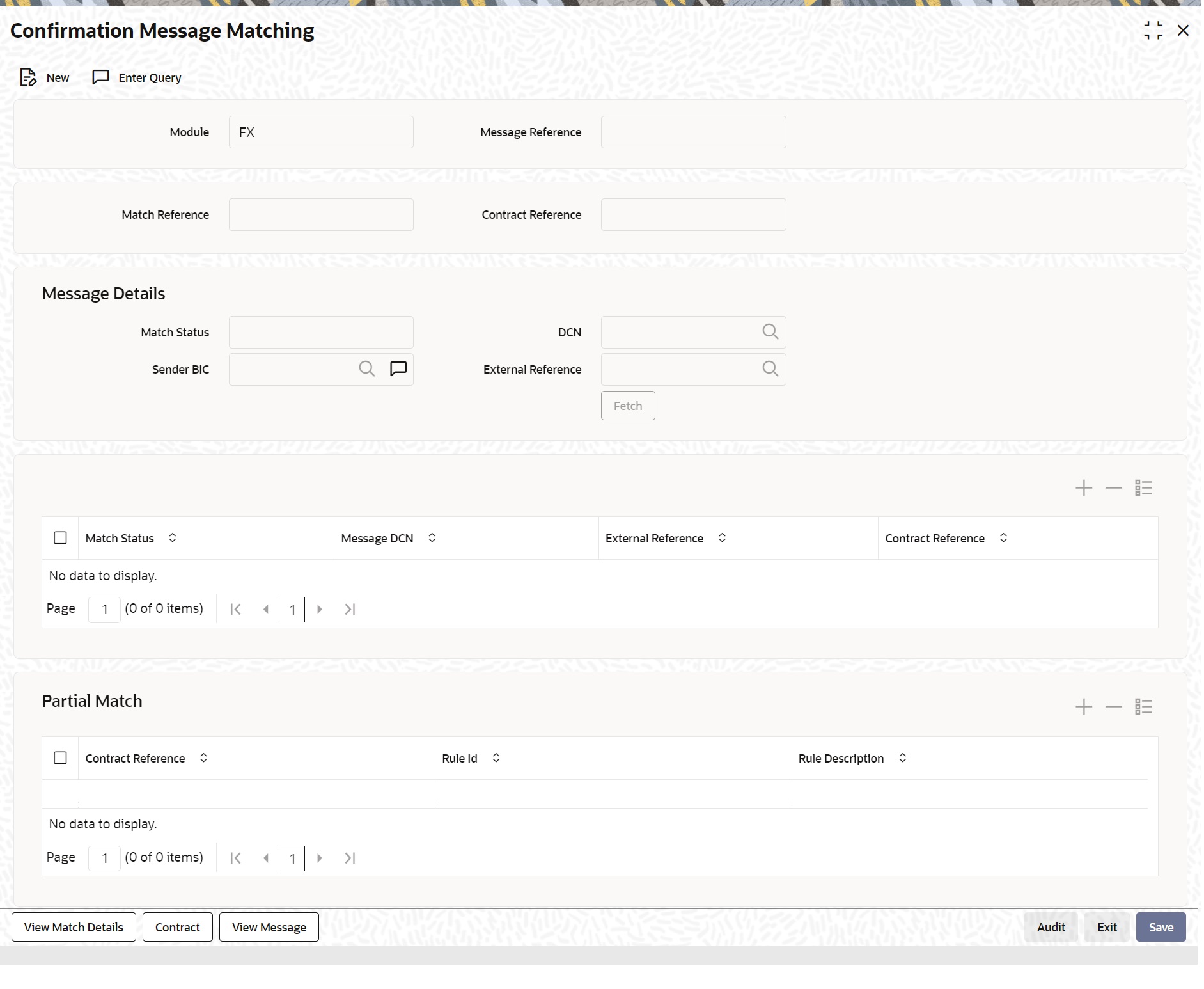Open Sender BIC lookup search icon

367,368
